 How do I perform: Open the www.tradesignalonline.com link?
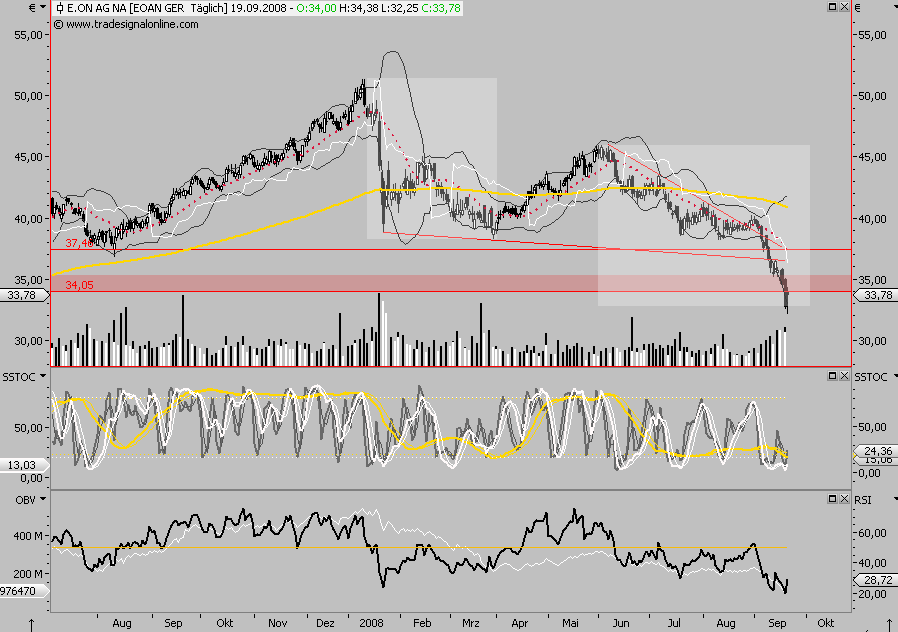click(x=132, y=25)
